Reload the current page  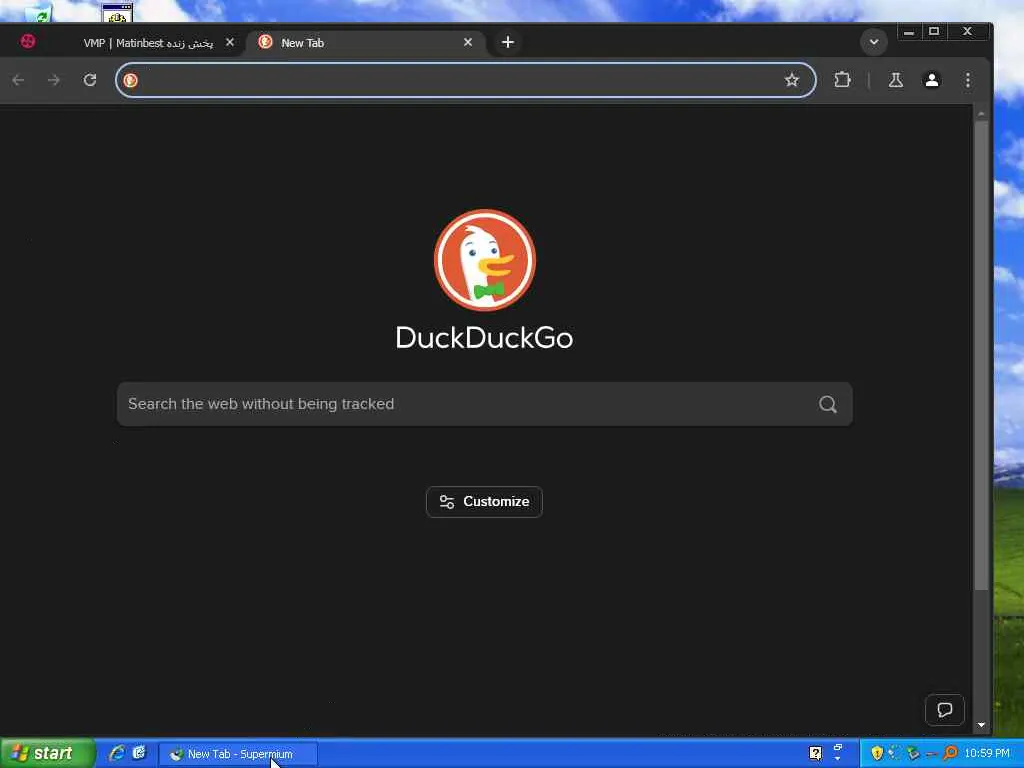coord(90,80)
